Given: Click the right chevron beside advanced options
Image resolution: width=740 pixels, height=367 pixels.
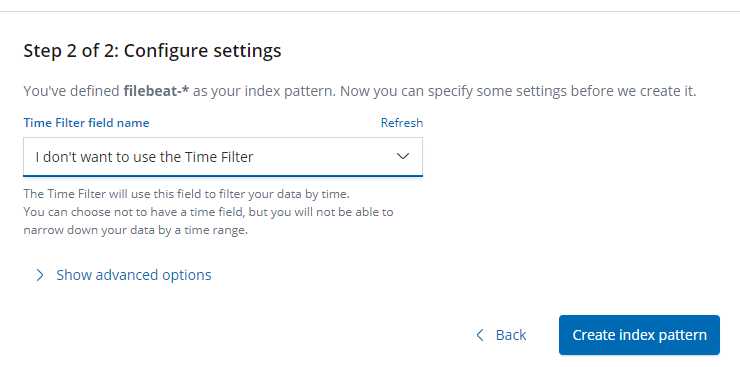Looking at the screenshot, I should [40, 275].
